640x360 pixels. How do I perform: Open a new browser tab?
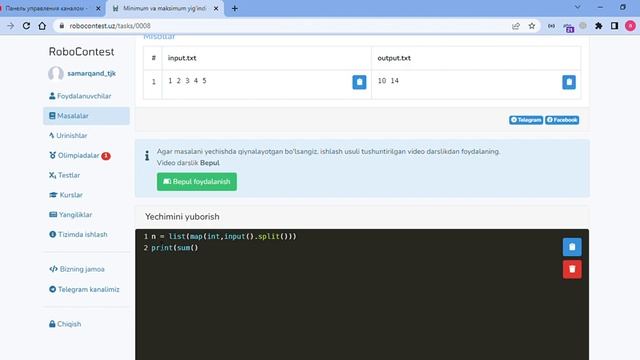[235, 8]
